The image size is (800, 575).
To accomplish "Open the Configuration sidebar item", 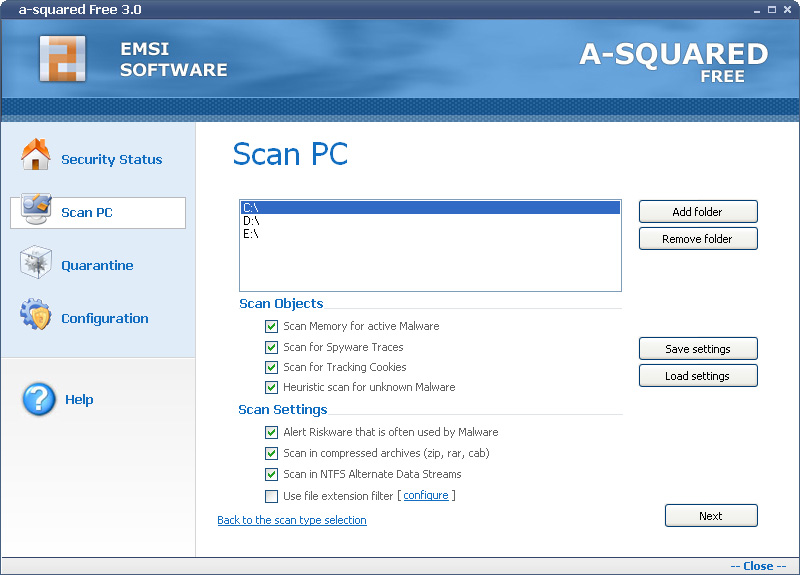I will (104, 319).
